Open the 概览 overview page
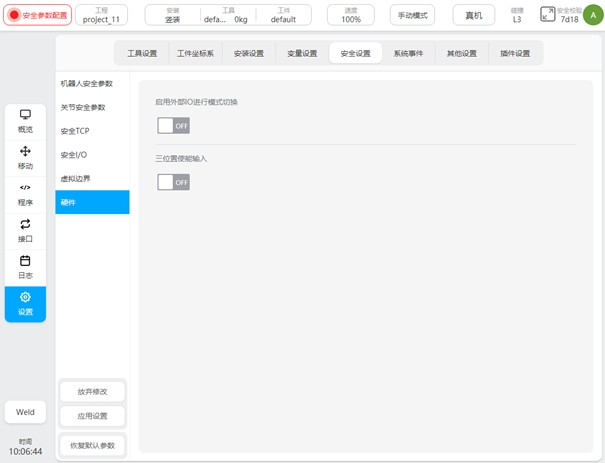The height and width of the screenshot is (463, 605). pyautogui.click(x=25, y=121)
